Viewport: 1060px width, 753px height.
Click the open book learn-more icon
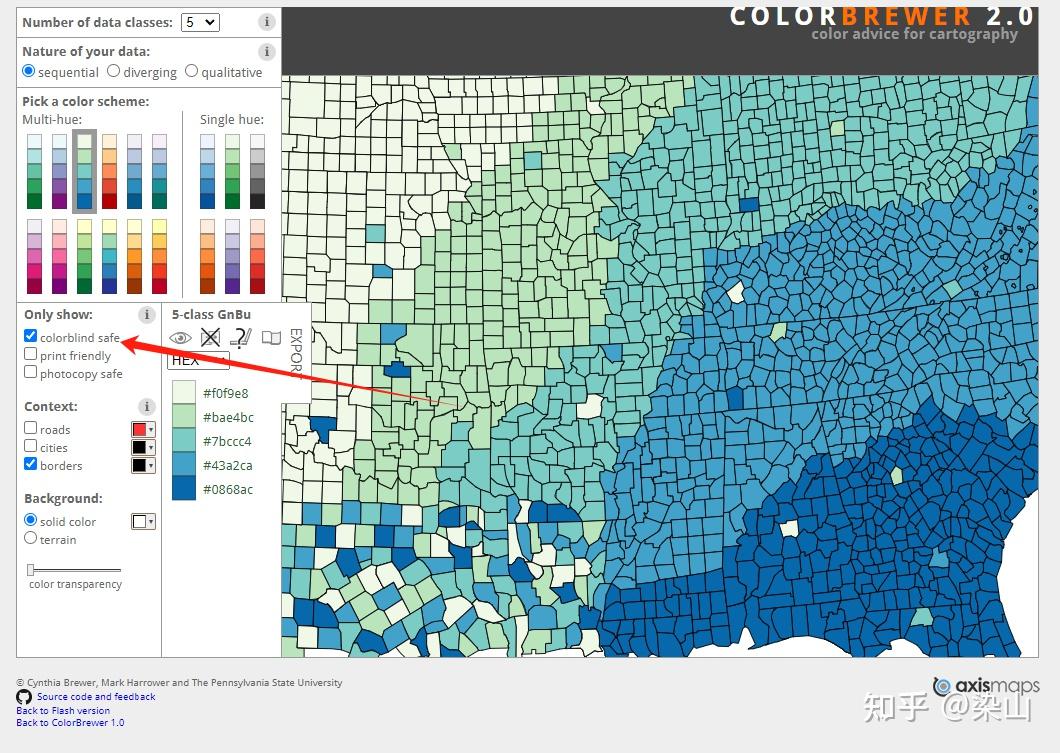pyautogui.click(x=271, y=337)
